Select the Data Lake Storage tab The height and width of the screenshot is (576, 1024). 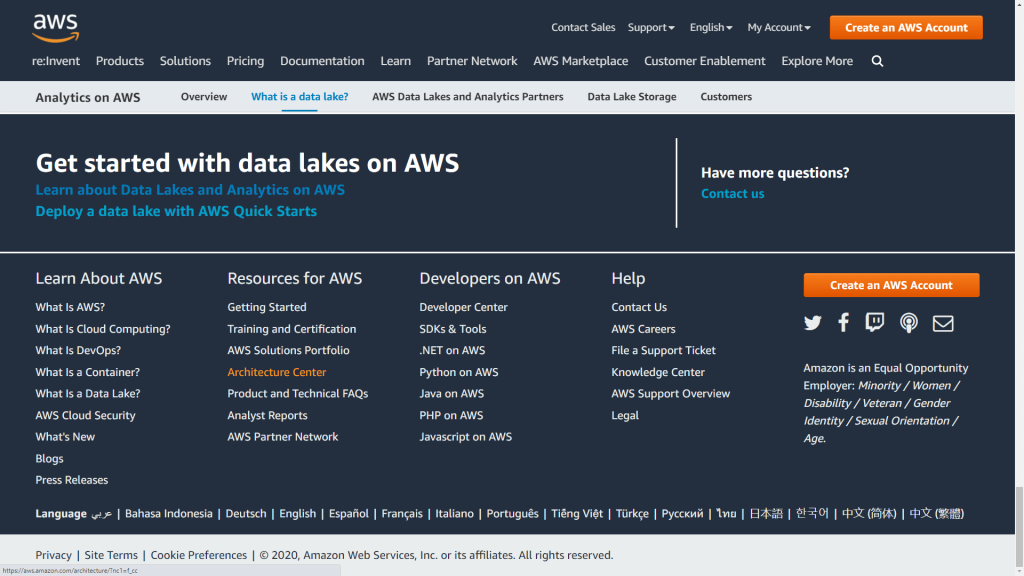click(631, 97)
